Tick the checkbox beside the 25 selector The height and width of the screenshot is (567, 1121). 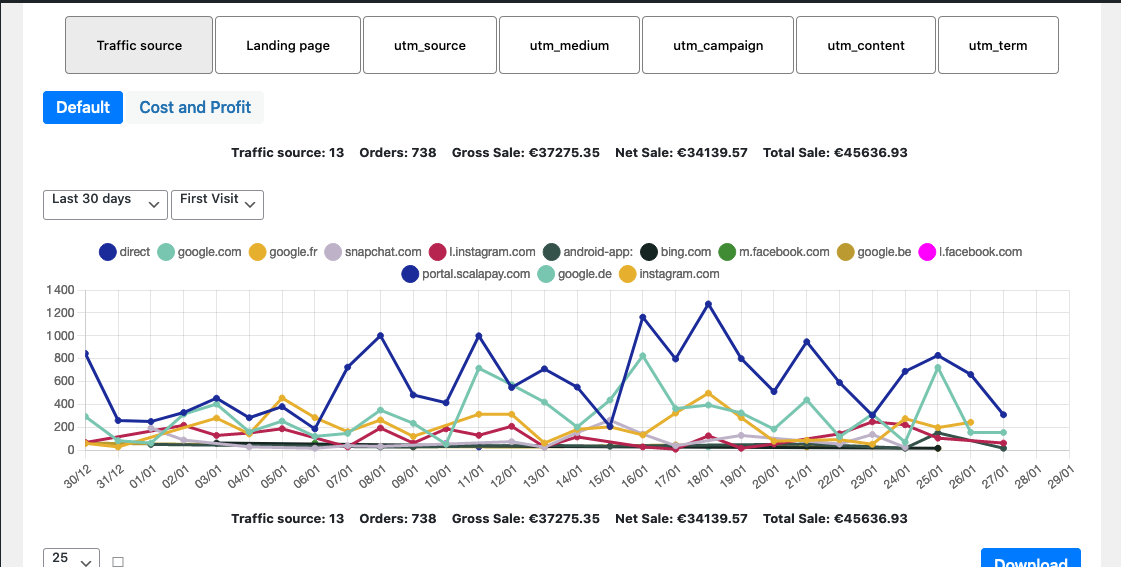[x=118, y=562]
